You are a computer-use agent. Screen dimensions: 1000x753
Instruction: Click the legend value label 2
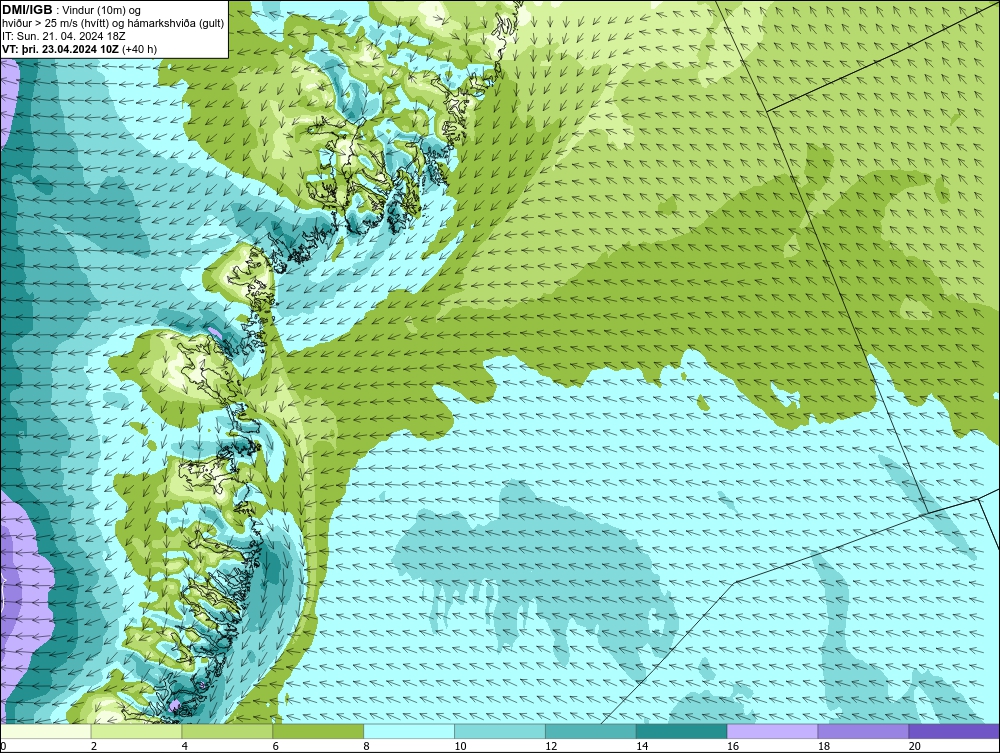[94, 746]
